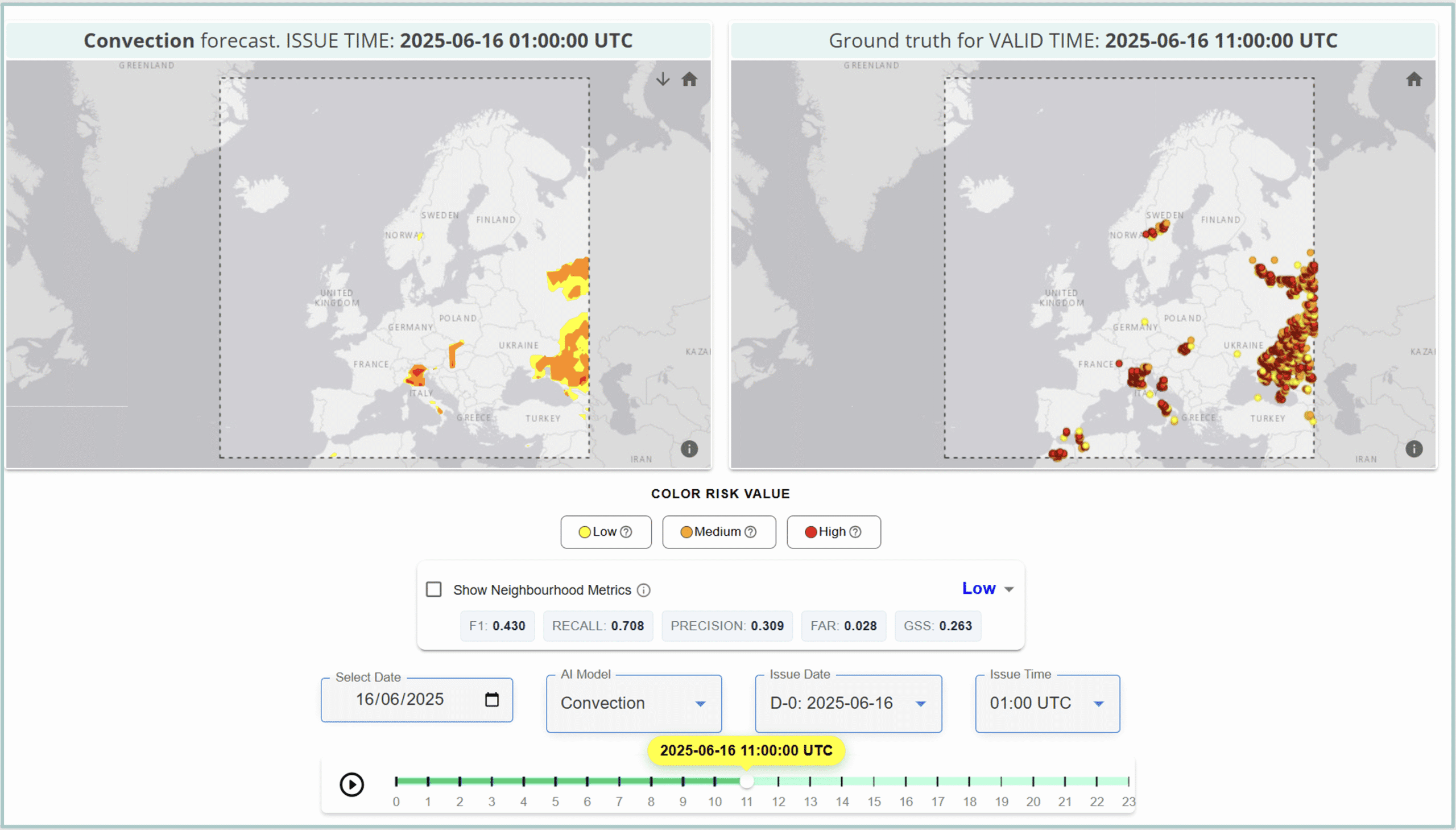Image resolution: width=1456 pixels, height=830 pixels.
Task: Open info icon on ground truth map
Action: point(1414,449)
